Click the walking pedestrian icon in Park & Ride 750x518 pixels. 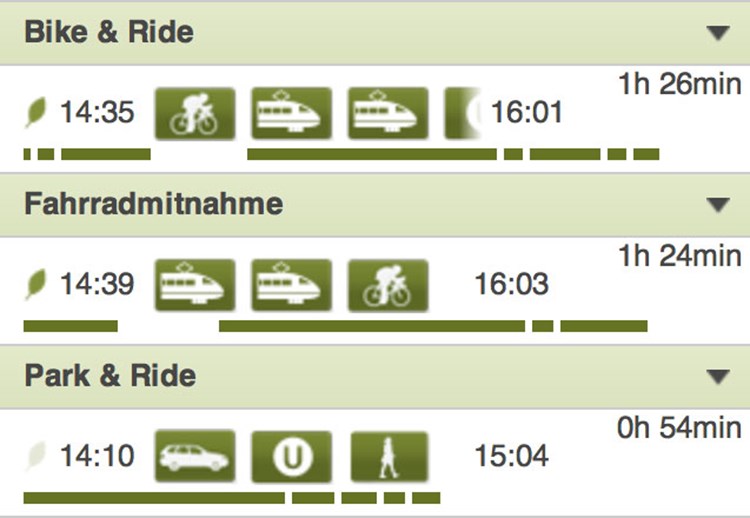tap(389, 456)
